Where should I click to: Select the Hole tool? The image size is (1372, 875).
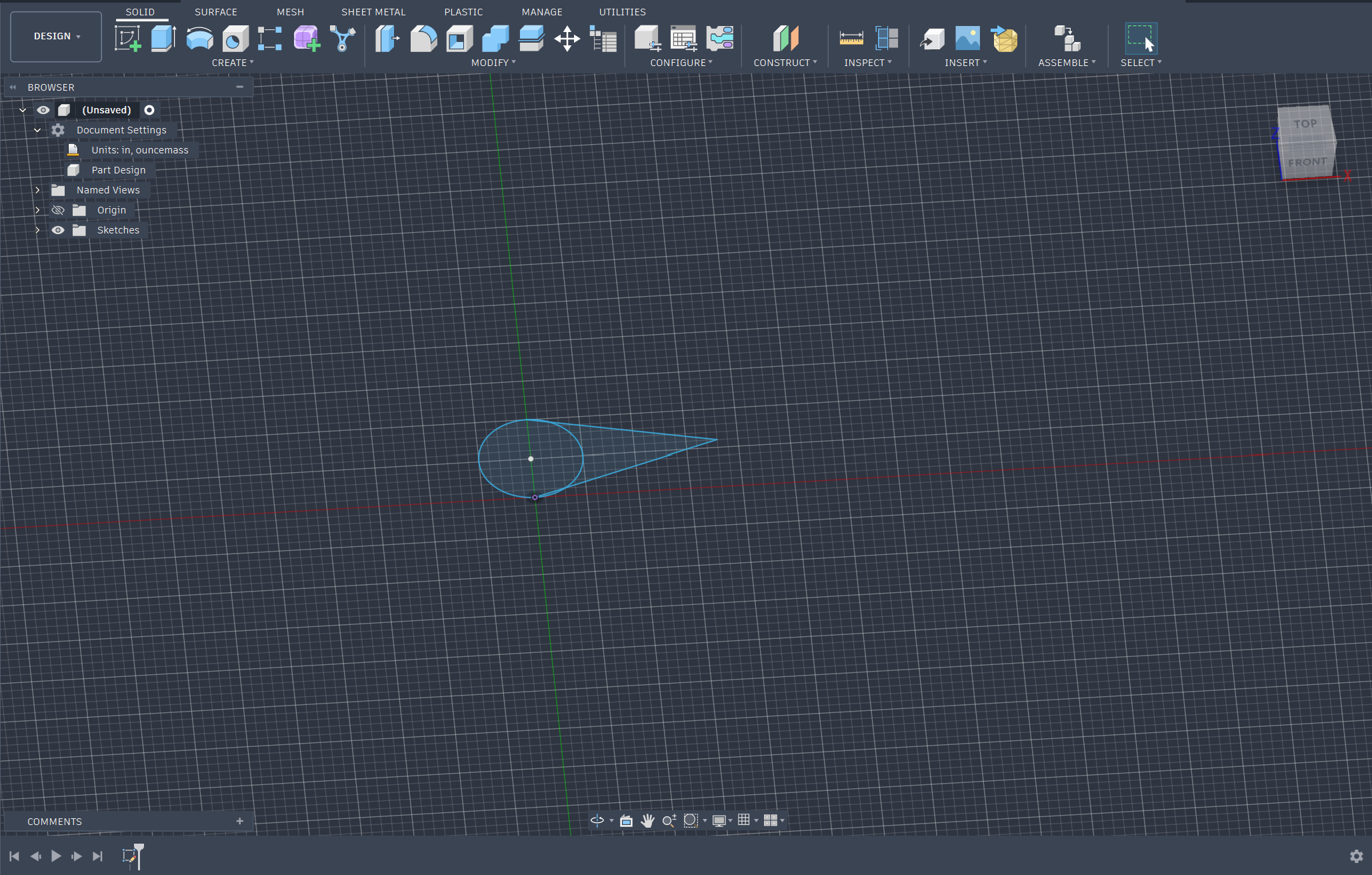[x=235, y=39]
